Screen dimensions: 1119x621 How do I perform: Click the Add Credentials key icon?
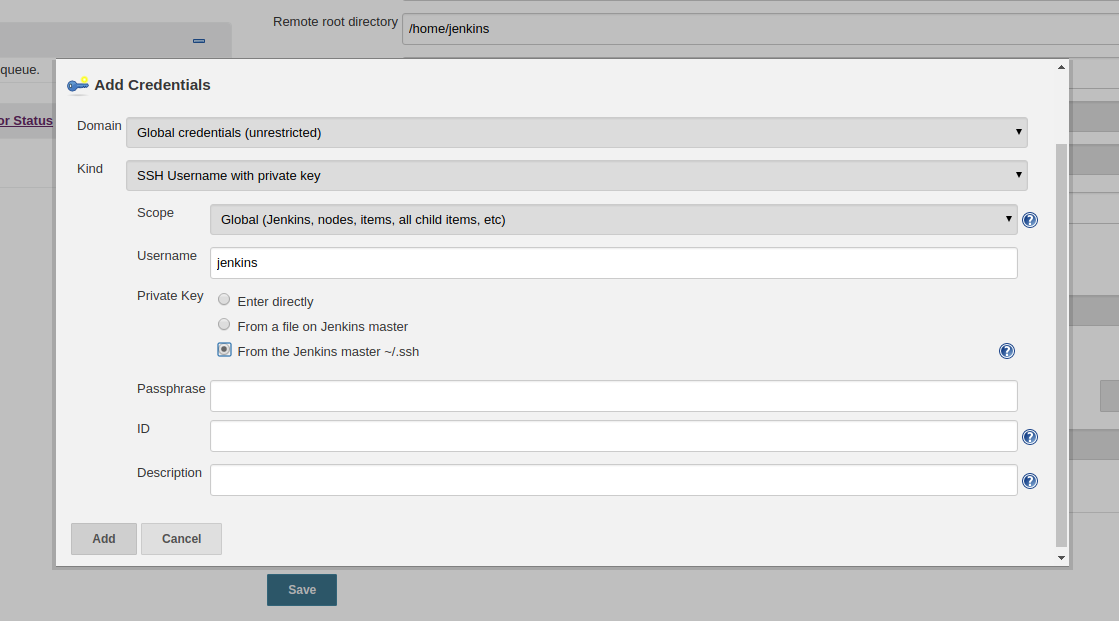[78, 85]
